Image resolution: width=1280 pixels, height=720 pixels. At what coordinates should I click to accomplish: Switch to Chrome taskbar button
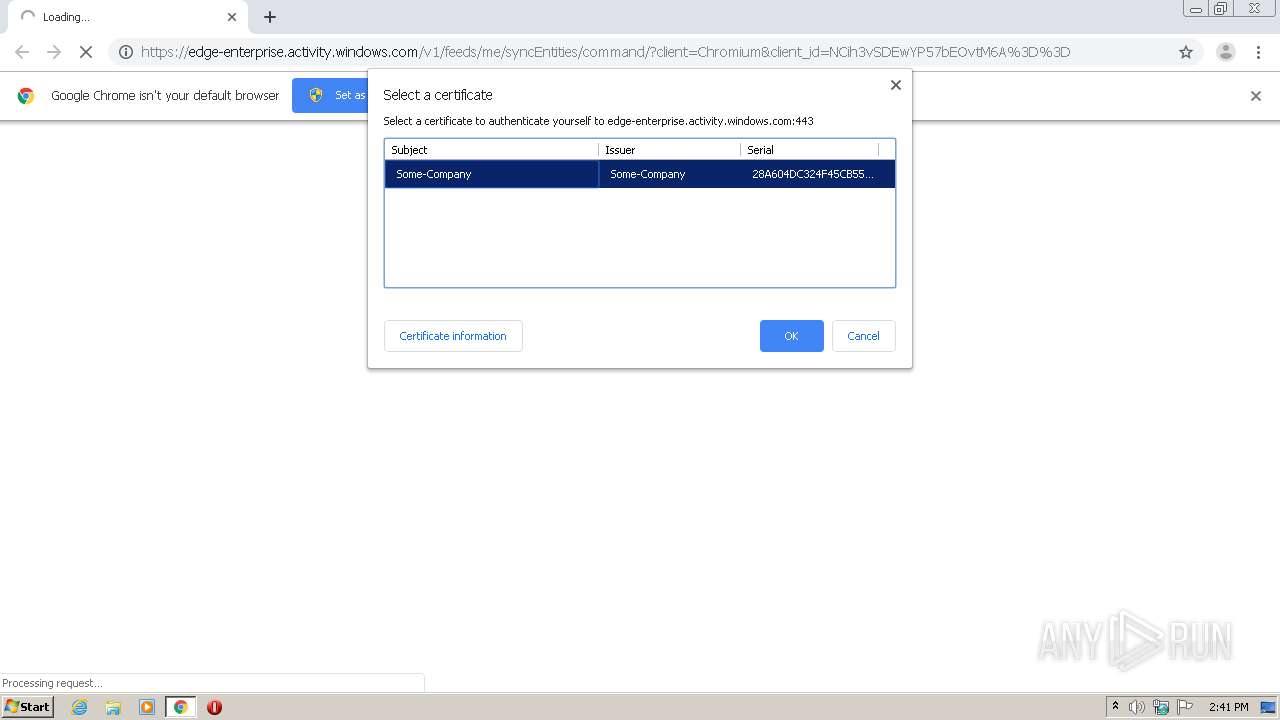pos(180,707)
